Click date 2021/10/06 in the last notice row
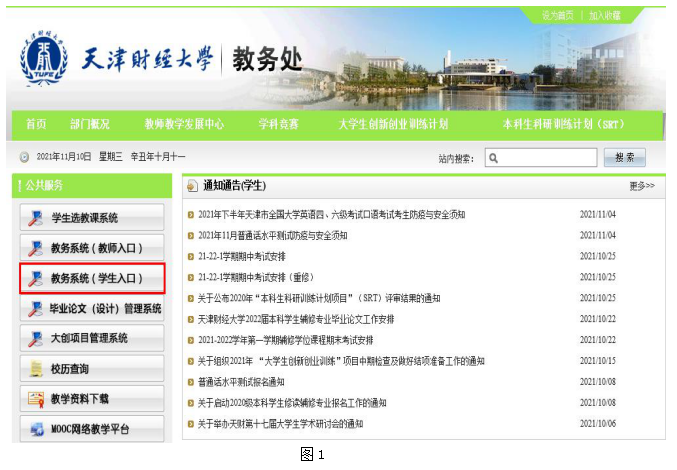677x470 pixels. point(598,424)
